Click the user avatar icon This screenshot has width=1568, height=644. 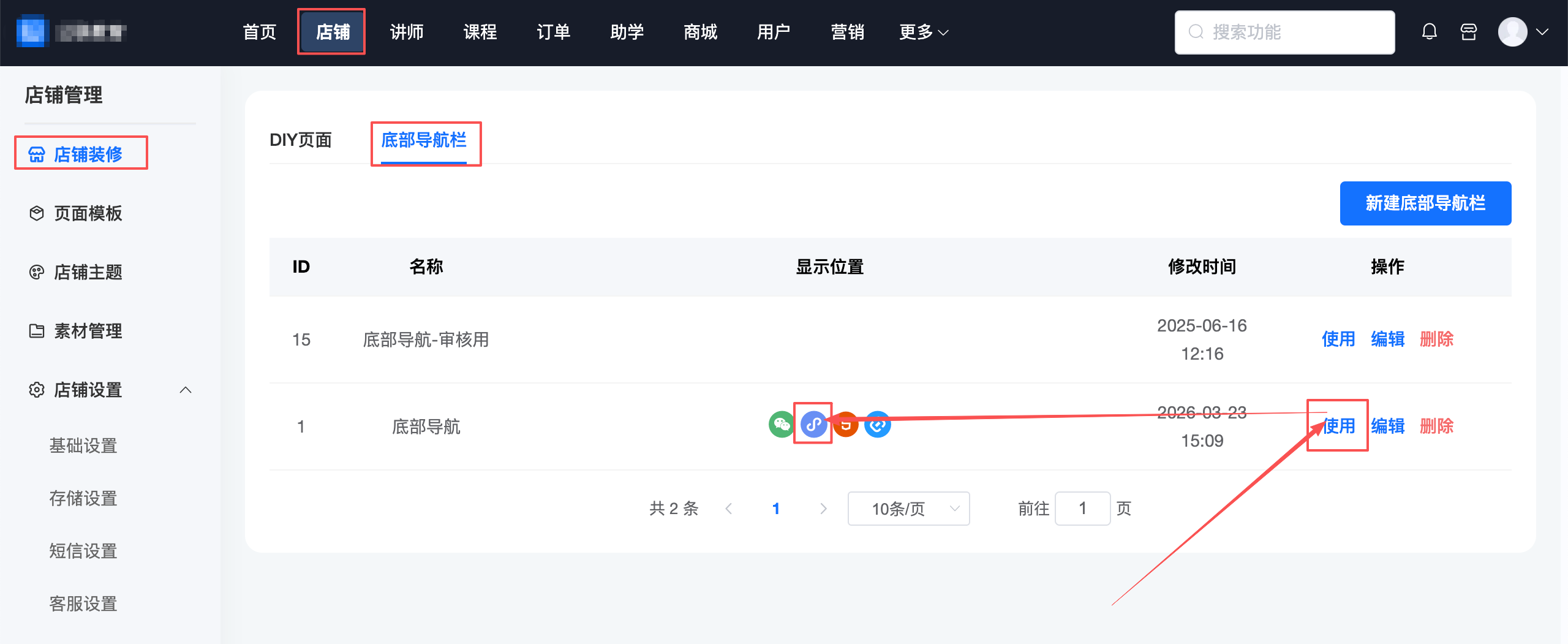[x=1512, y=32]
